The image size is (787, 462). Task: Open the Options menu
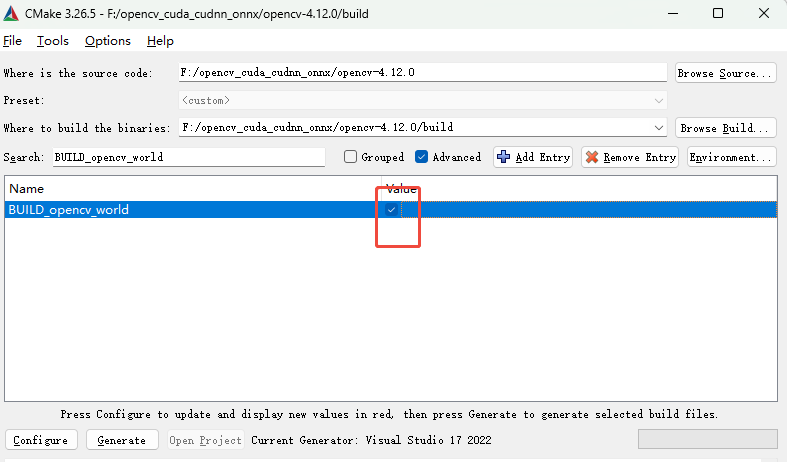tap(107, 41)
